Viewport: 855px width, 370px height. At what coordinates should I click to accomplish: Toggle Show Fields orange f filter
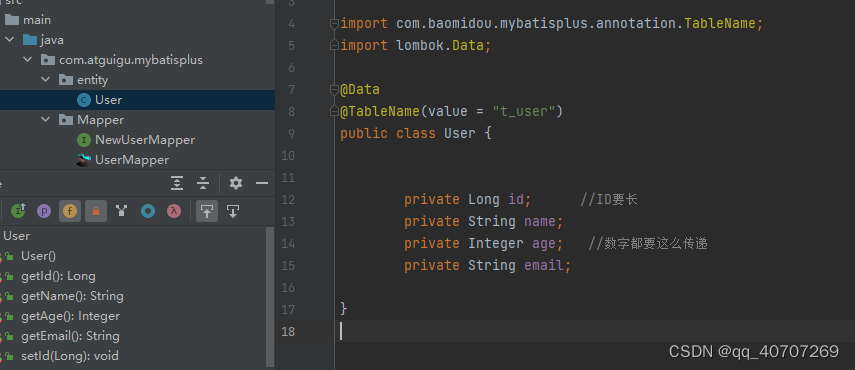(70, 211)
